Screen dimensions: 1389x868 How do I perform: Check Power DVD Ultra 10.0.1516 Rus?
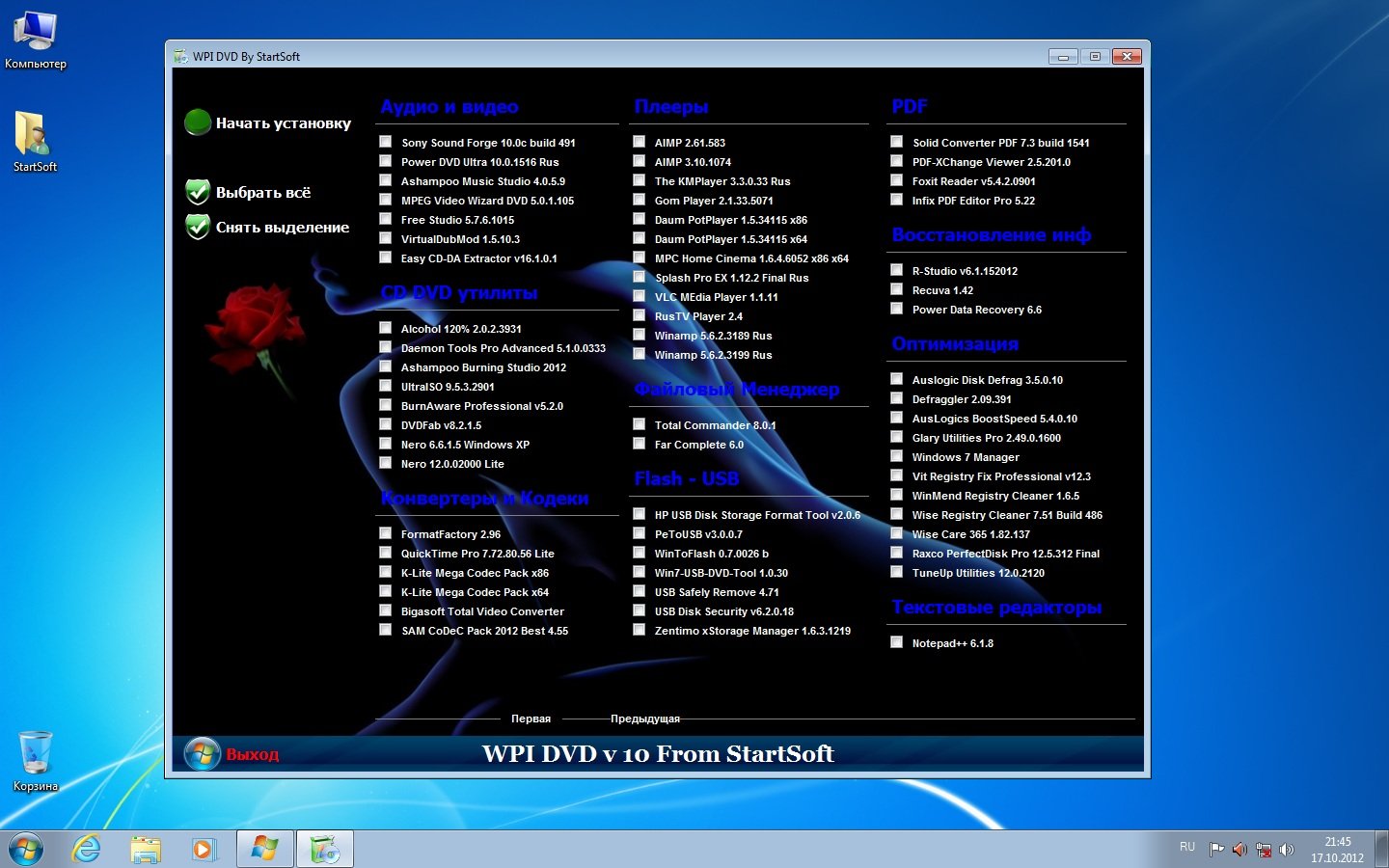pyautogui.click(x=385, y=160)
